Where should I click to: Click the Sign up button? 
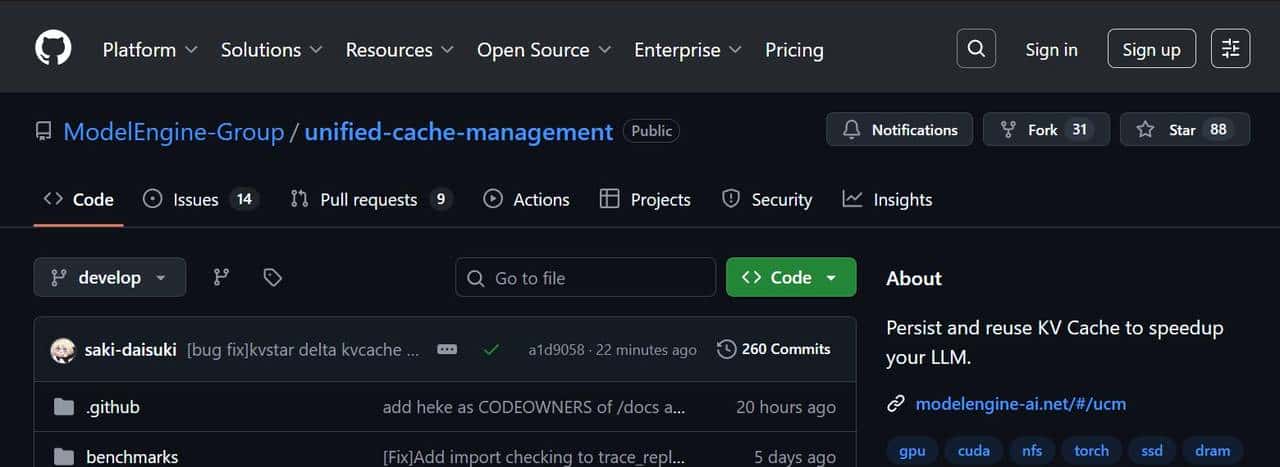coord(1151,49)
